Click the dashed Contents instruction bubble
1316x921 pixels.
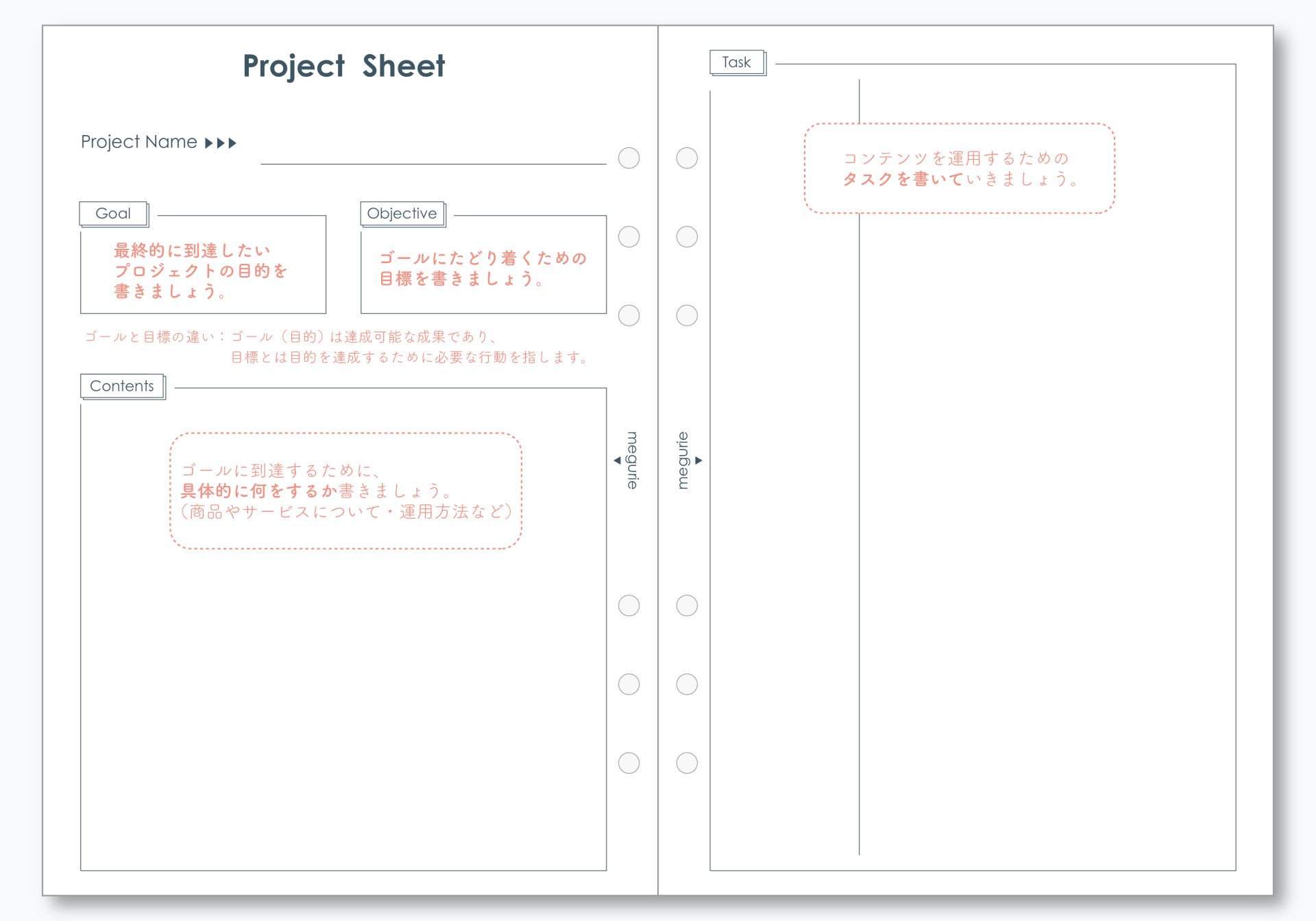(345, 491)
